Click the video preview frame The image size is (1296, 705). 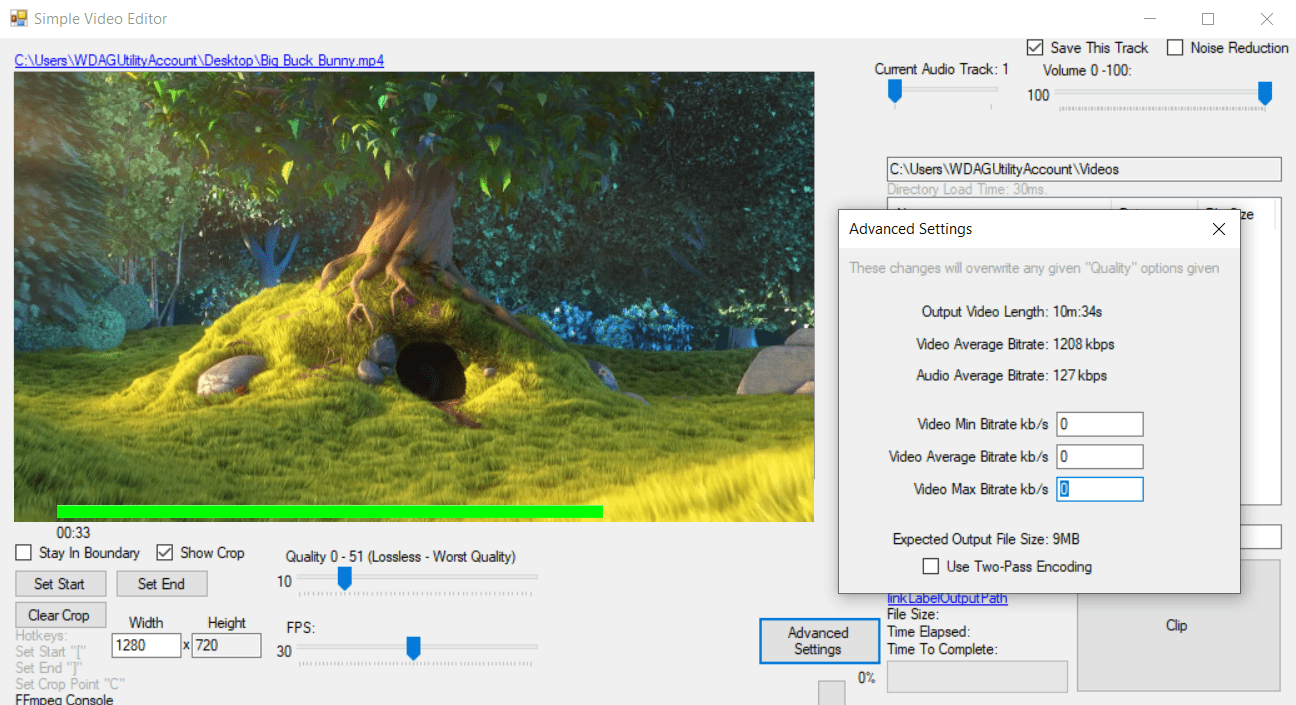[x=414, y=296]
